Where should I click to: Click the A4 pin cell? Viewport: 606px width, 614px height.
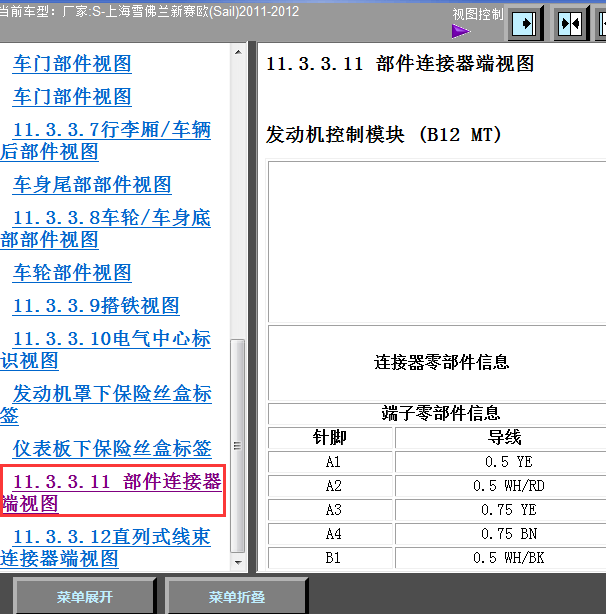330,534
